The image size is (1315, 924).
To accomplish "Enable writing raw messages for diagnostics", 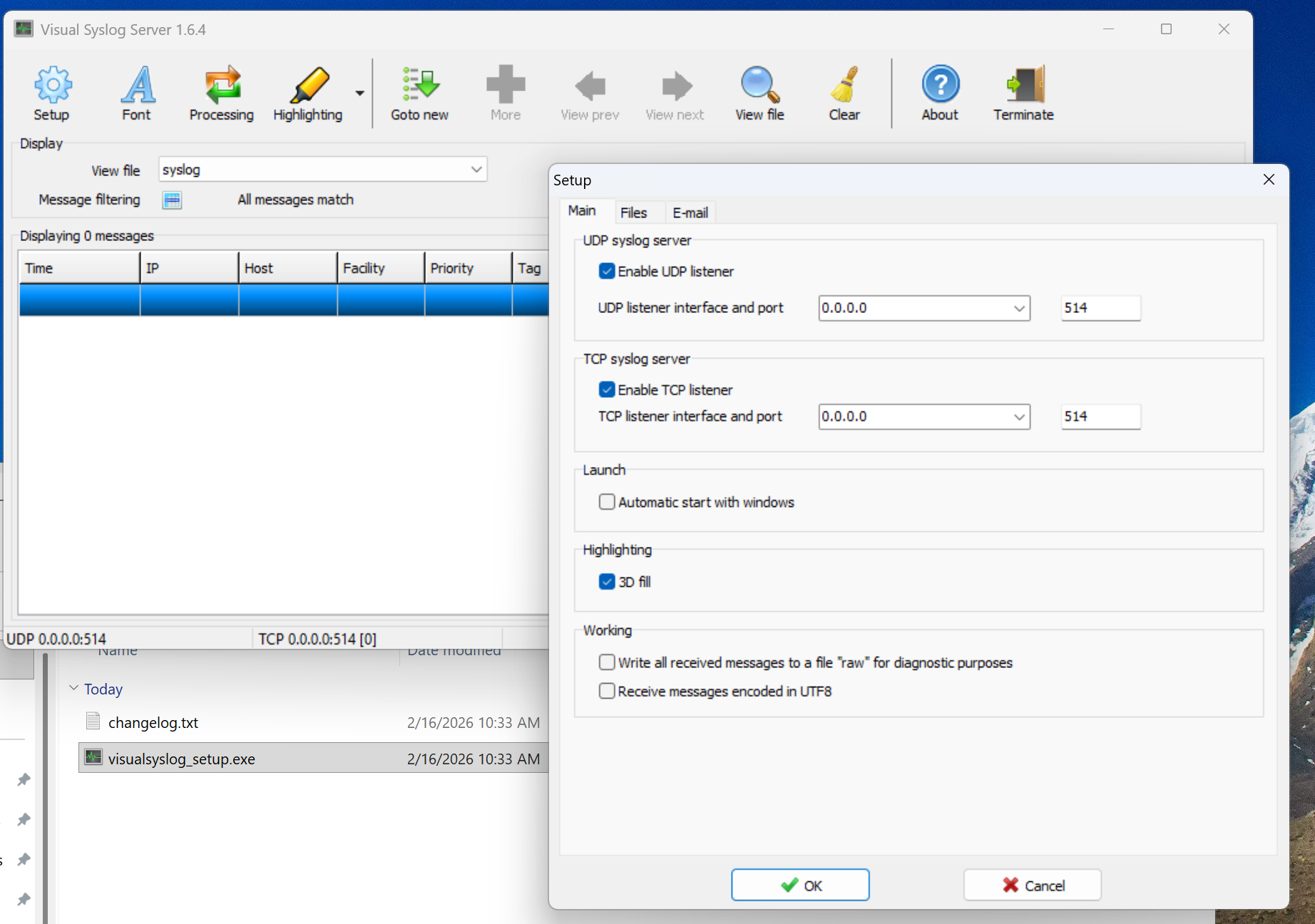I will [607, 662].
